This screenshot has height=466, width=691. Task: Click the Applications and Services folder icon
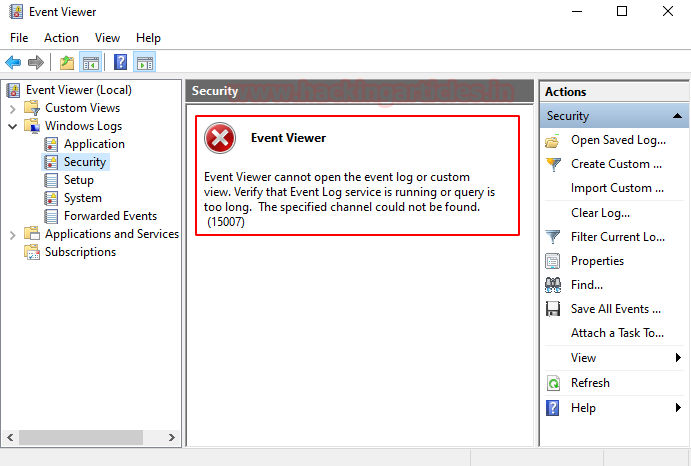coord(32,234)
